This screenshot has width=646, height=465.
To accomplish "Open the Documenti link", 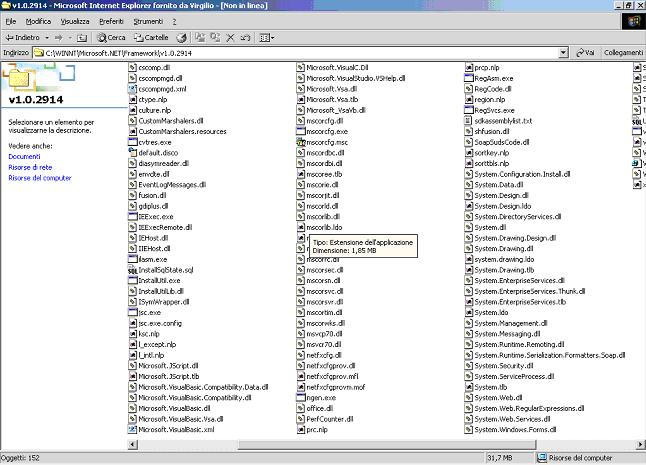I will point(24,157).
